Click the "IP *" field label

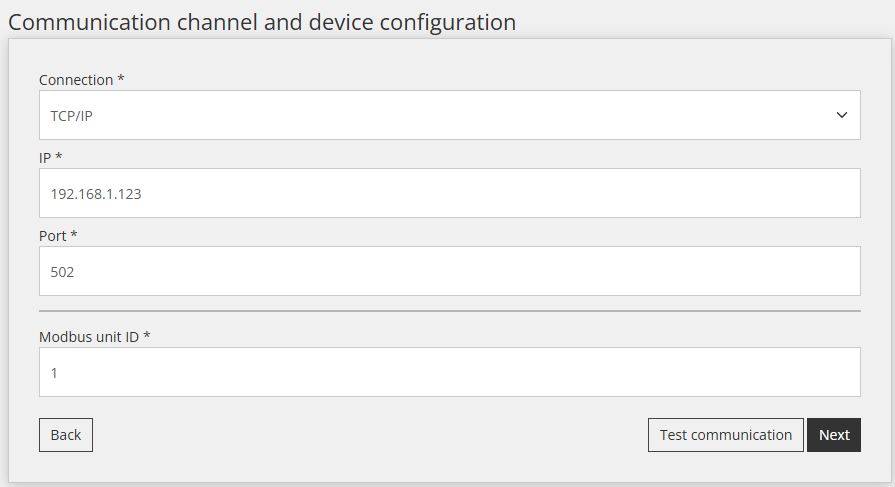(x=50, y=158)
